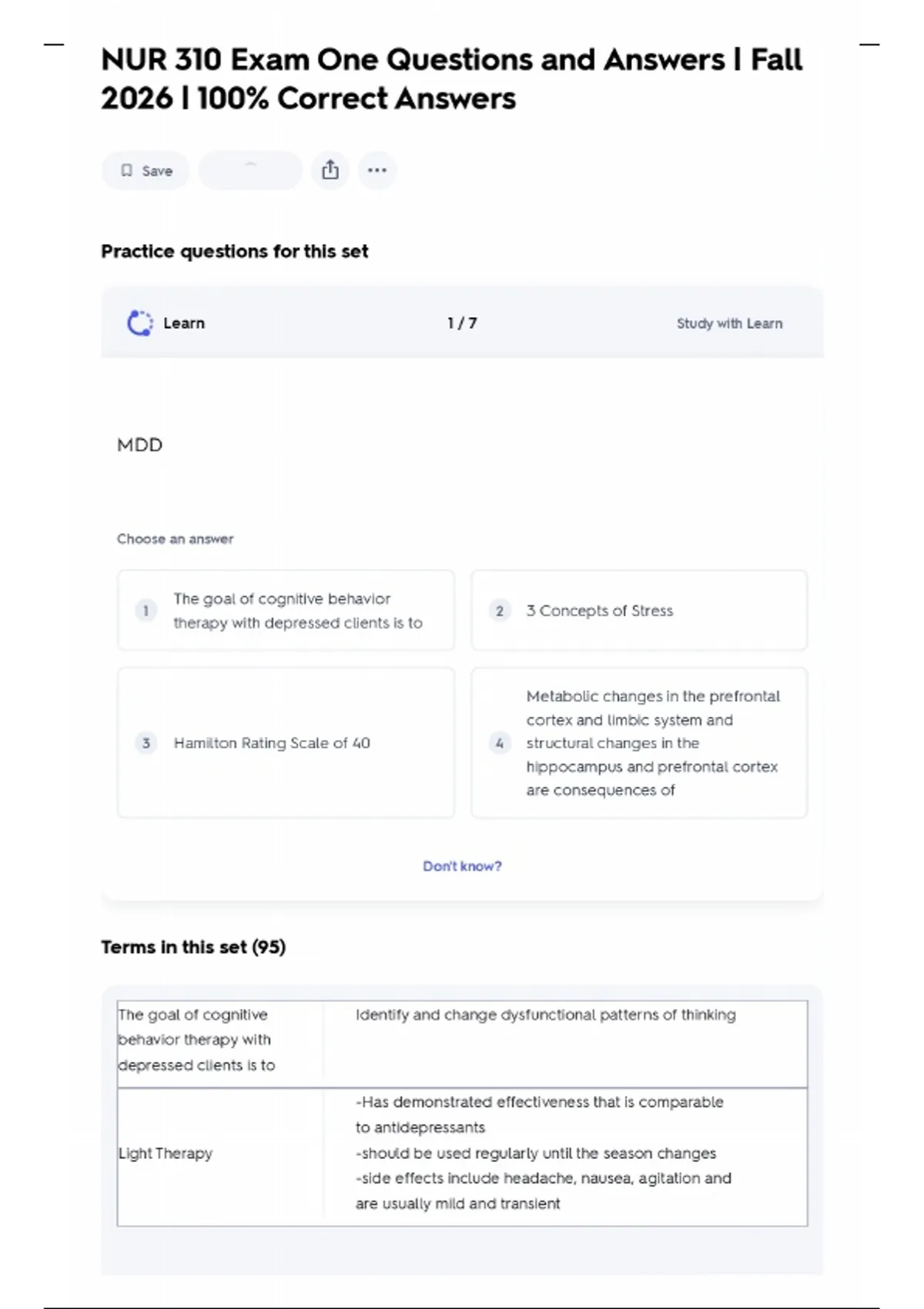924x1309 pixels.
Task: Click the number 2 answer badge
Action: (x=500, y=611)
